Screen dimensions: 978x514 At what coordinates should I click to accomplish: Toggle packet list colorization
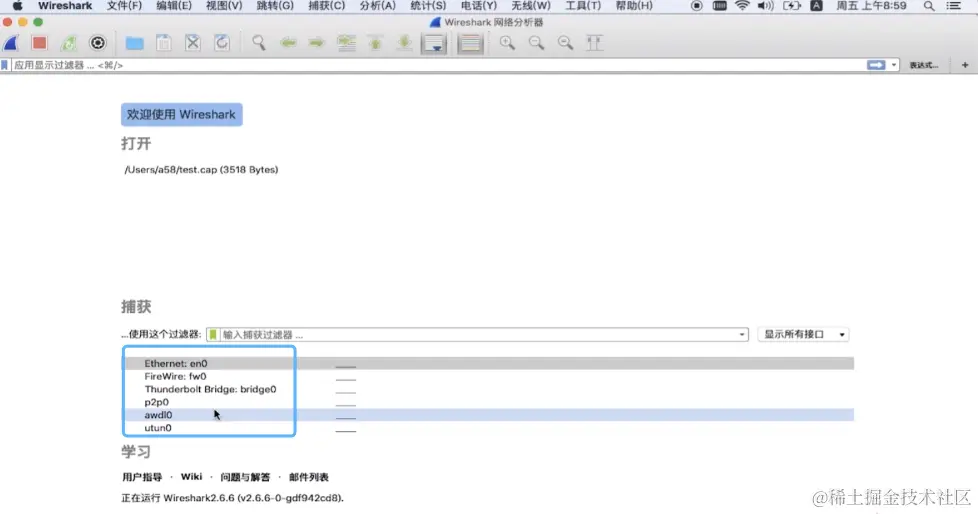click(470, 44)
